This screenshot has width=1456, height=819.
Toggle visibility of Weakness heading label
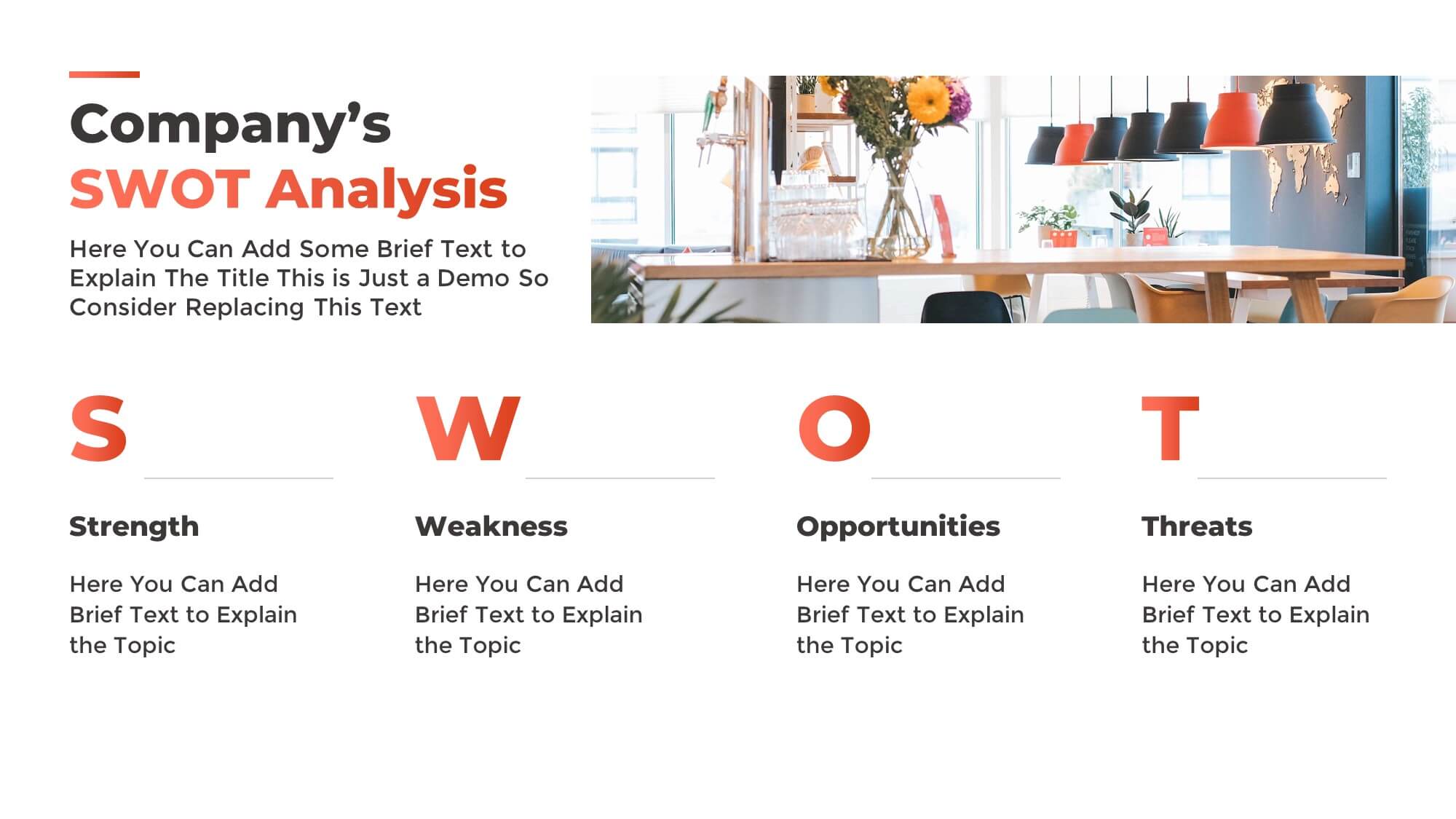point(492,525)
